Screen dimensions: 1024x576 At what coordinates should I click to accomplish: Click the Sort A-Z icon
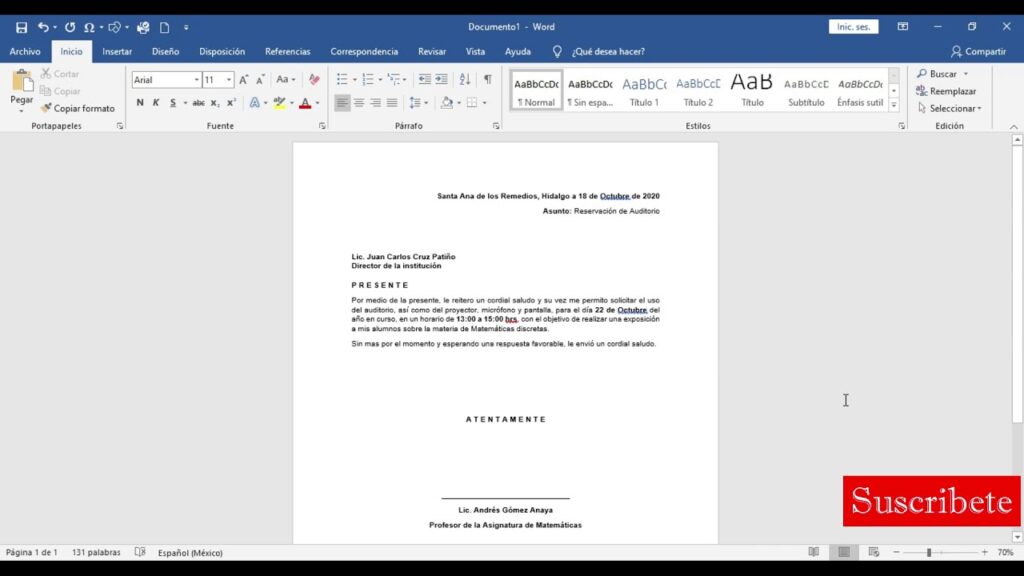464,80
